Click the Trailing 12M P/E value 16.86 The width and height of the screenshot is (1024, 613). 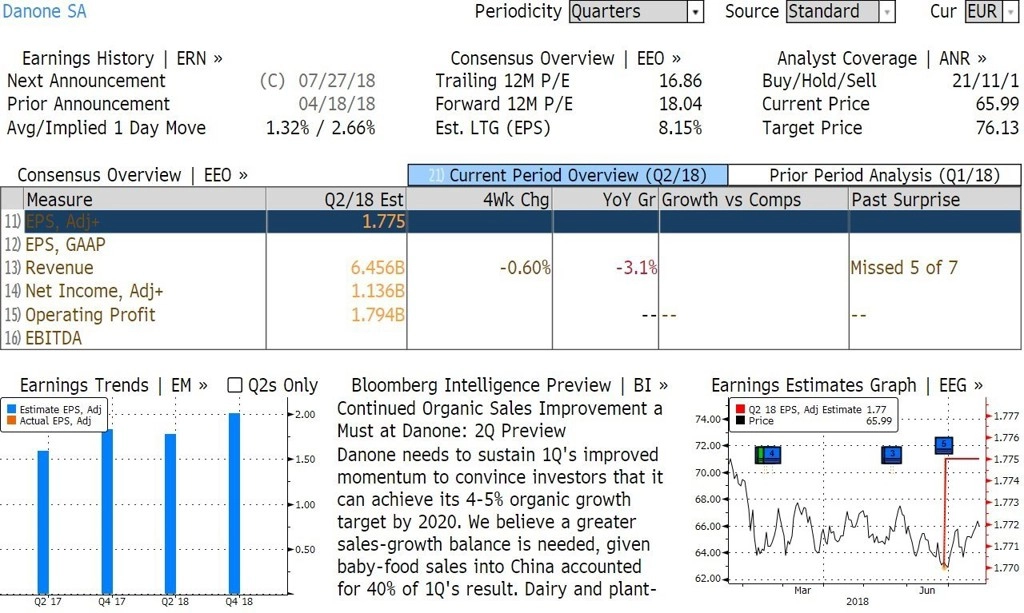[680, 81]
